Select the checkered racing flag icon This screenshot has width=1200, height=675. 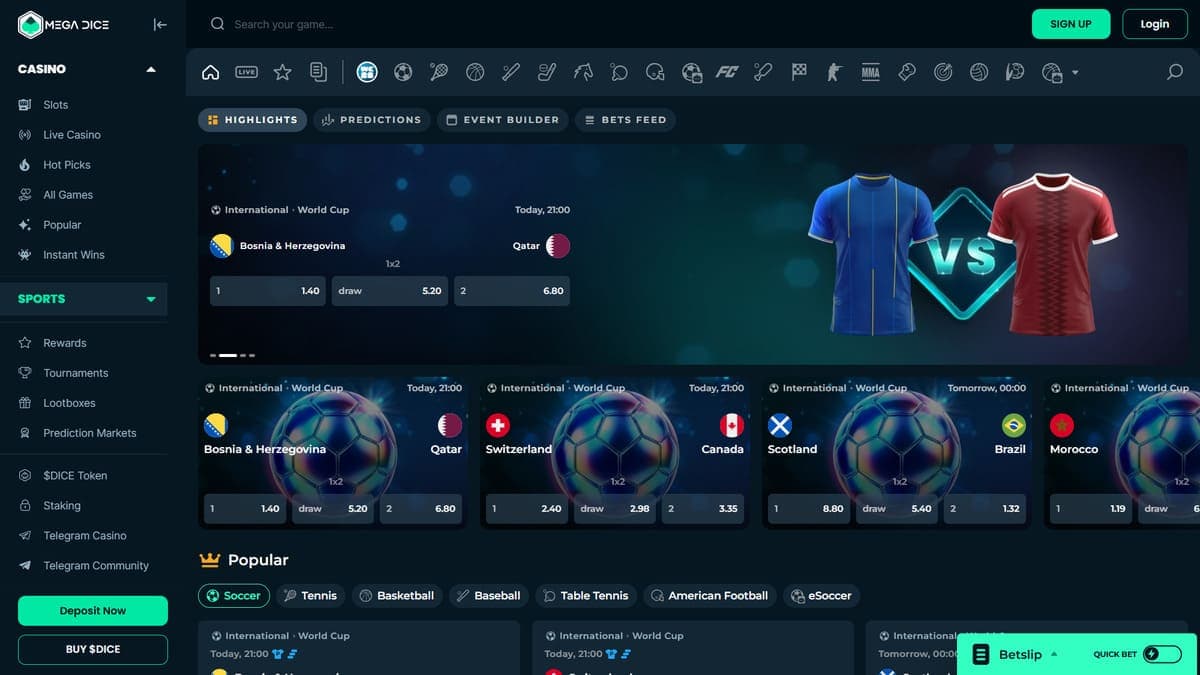[799, 72]
